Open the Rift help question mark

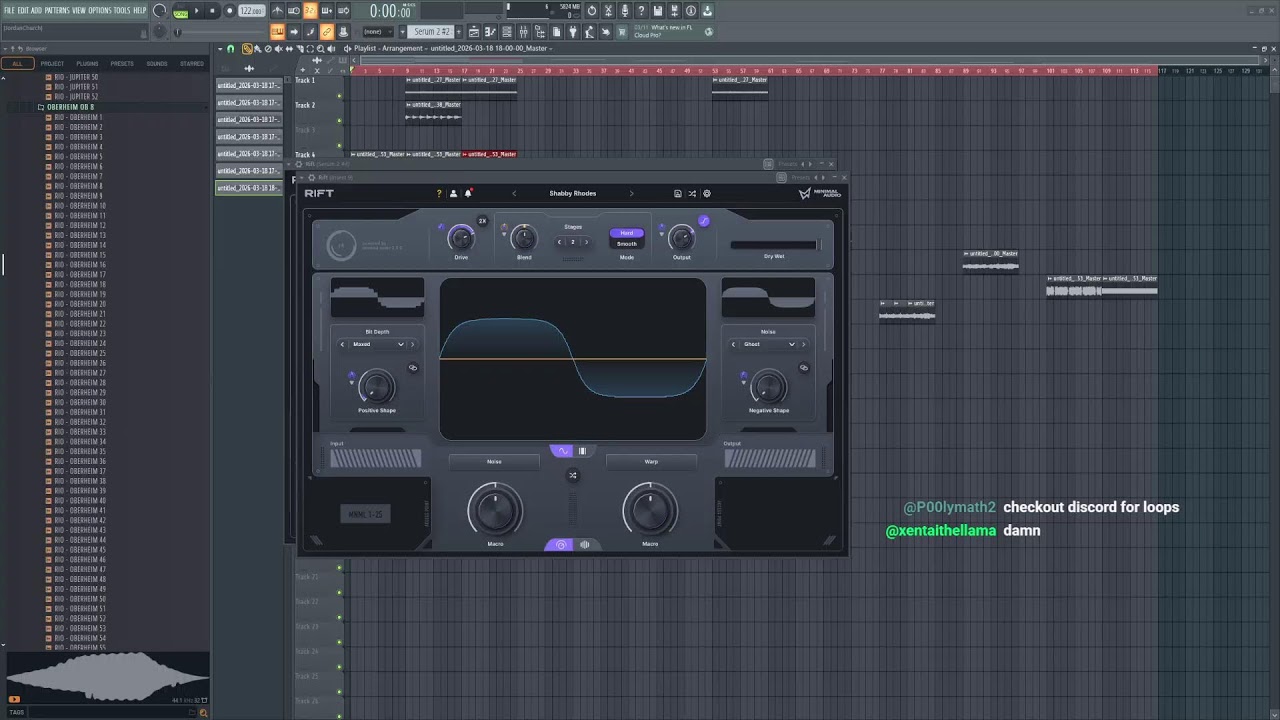pyautogui.click(x=438, y=194)
